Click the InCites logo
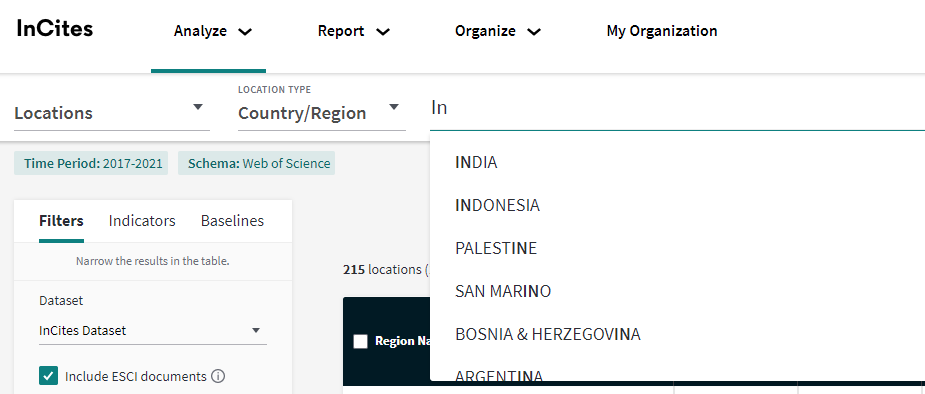Image resolution: width=925 pixels, height=394 pixels. (54, 29)
